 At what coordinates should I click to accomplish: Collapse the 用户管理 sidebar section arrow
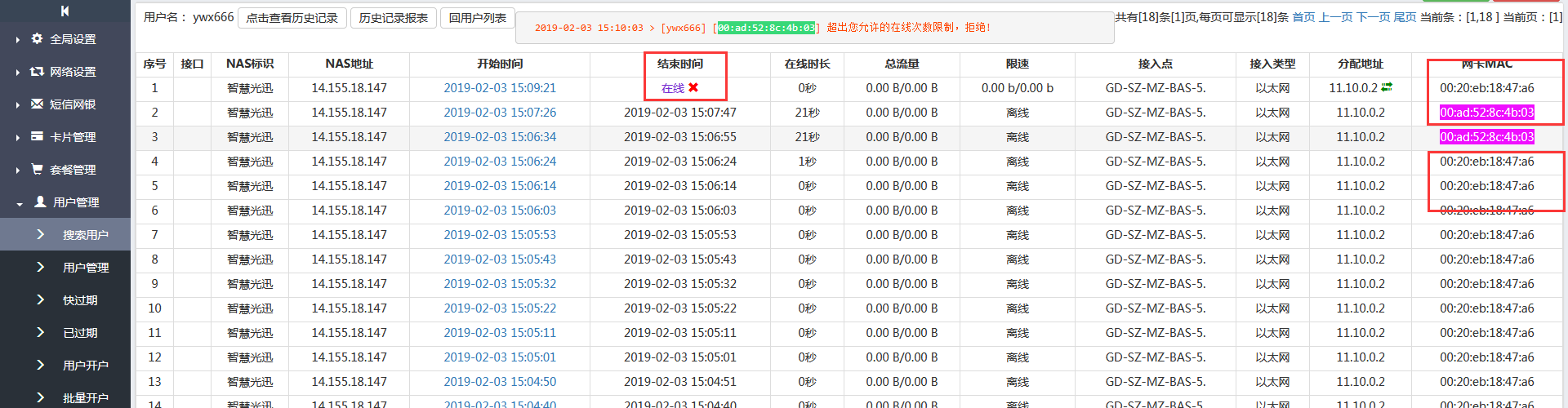pos(19,203)
